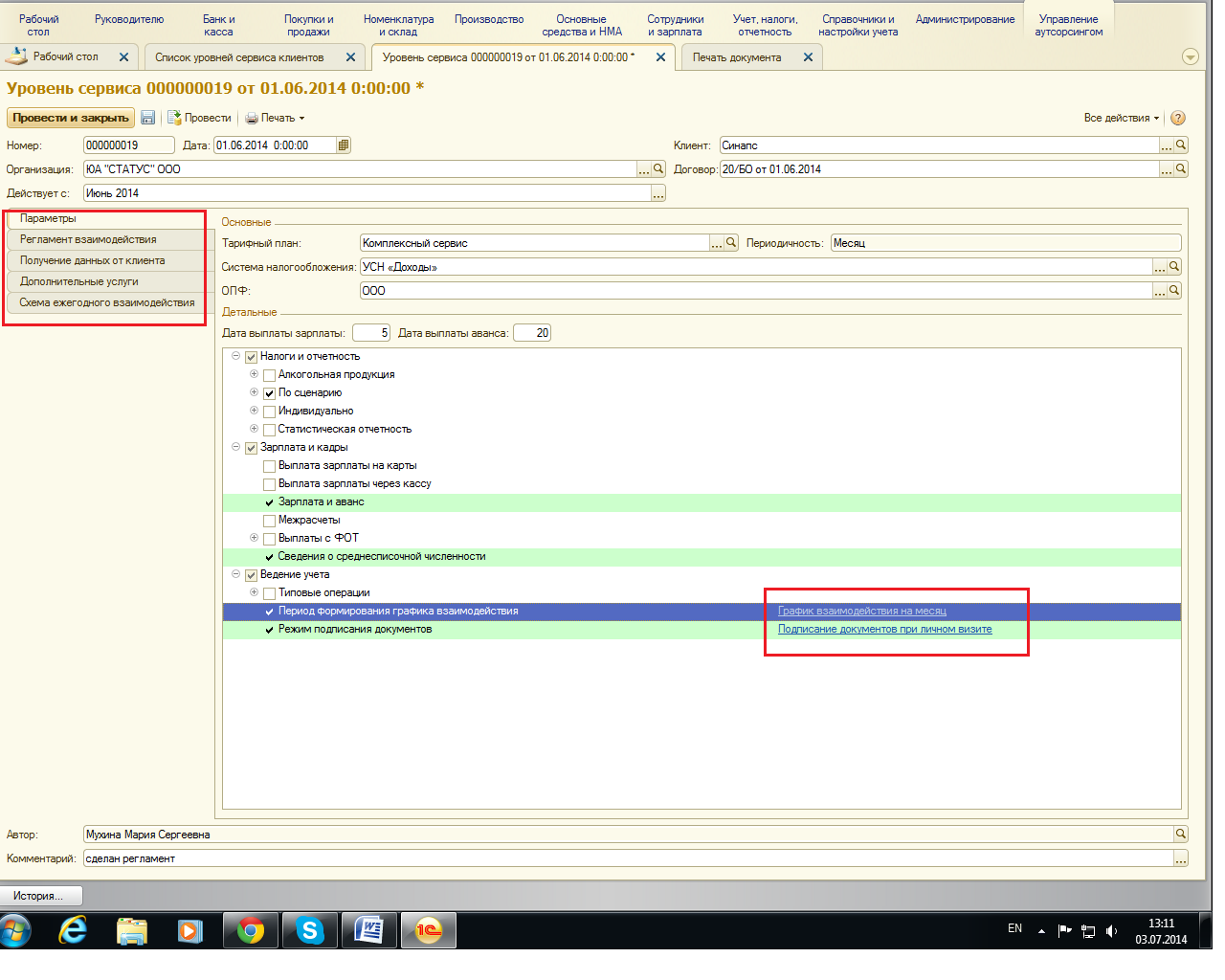The height and width of the screenshot is (980, 1225).
Task: Open Internet Explorer from taskbar
Action: (73, 930)
